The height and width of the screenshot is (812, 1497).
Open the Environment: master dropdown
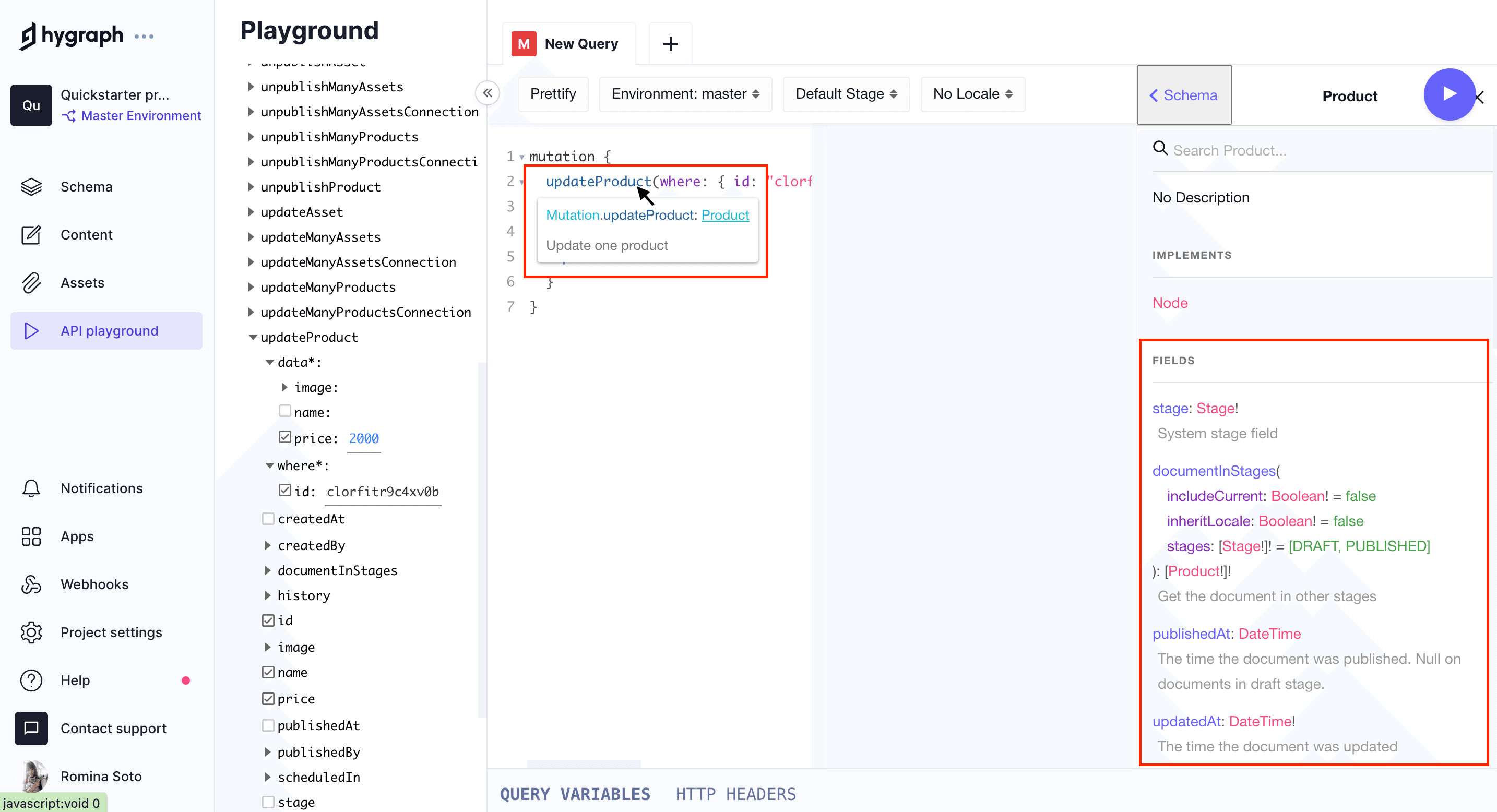[x=685, y=93]
